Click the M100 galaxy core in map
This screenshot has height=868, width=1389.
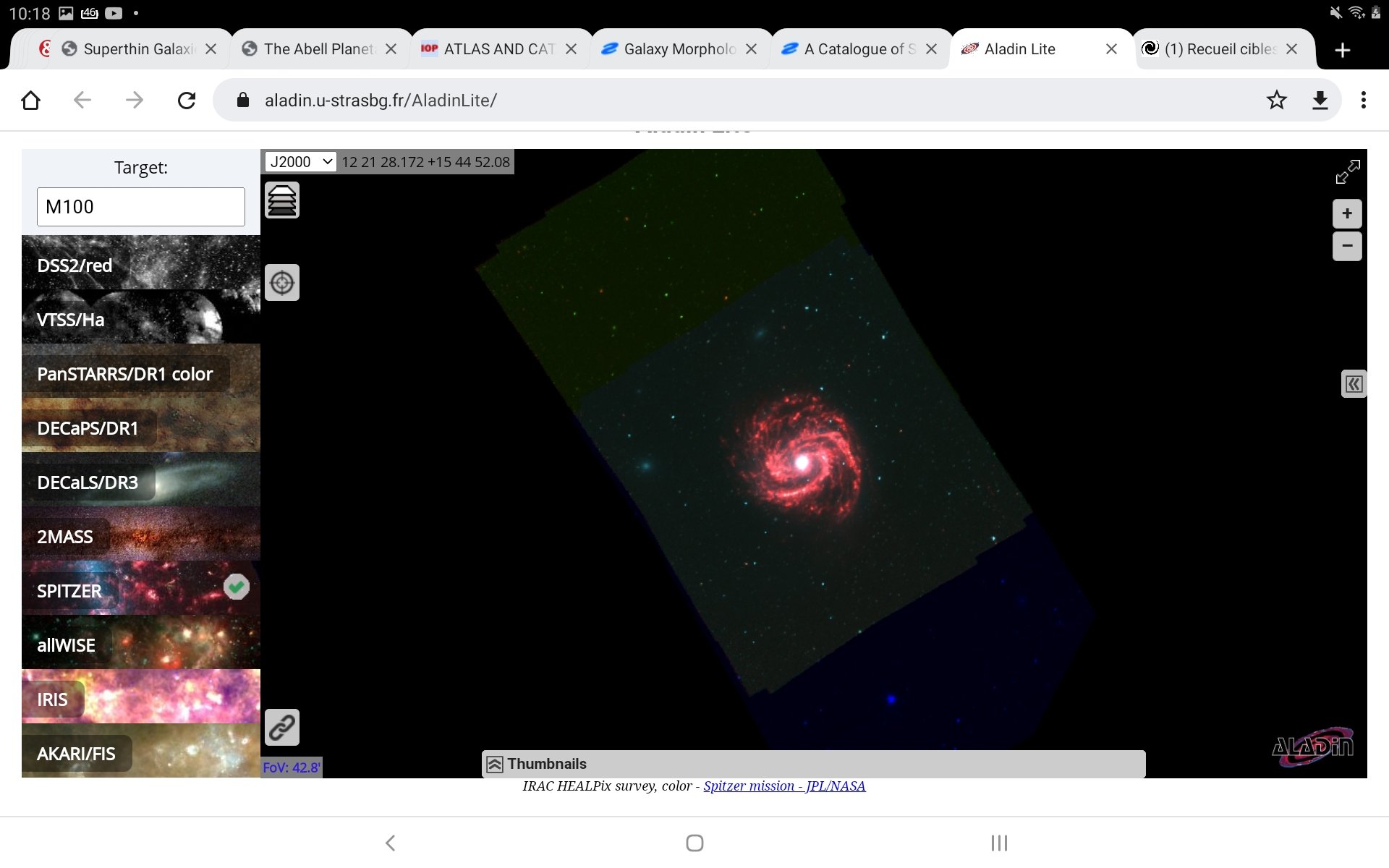pos(802,463)
